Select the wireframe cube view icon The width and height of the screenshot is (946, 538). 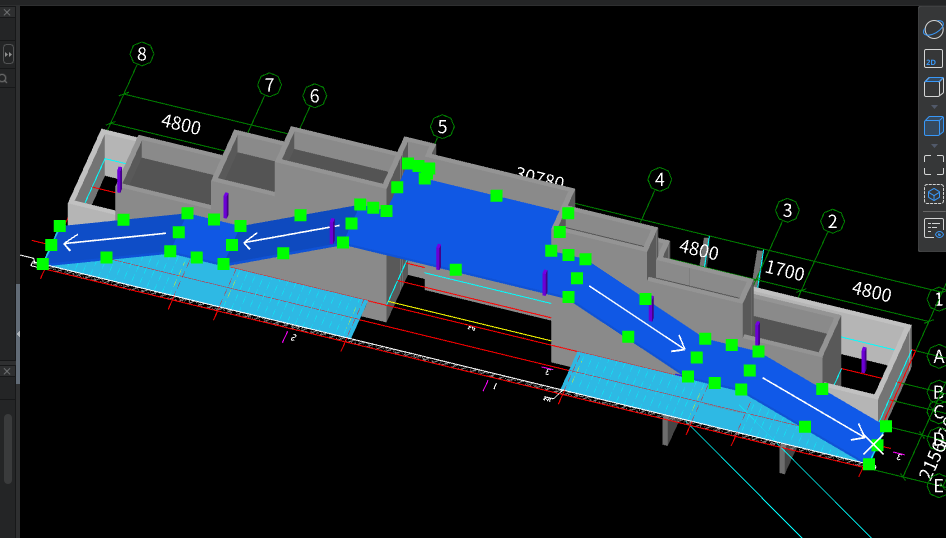pyautogui.click(x=933, y=87)
